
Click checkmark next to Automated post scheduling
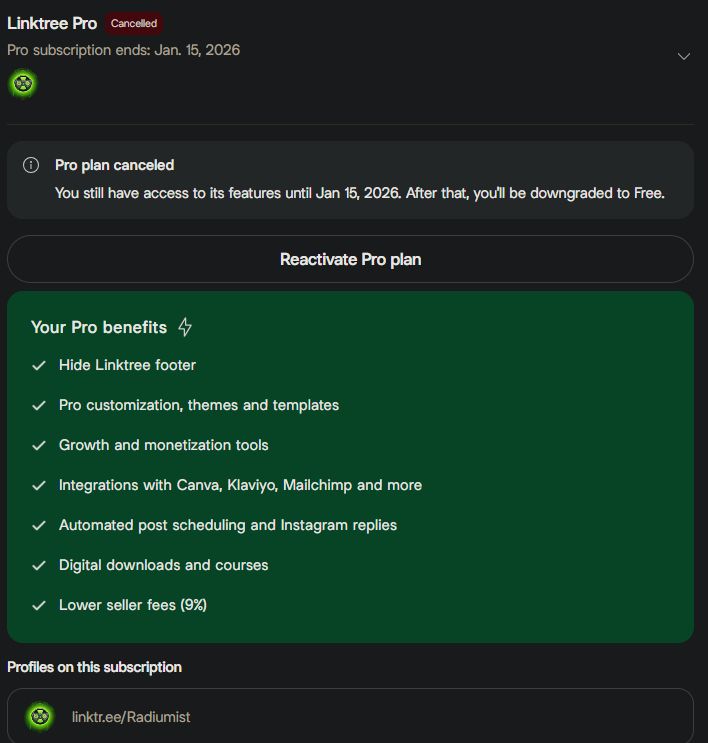[x=39, y=525]
